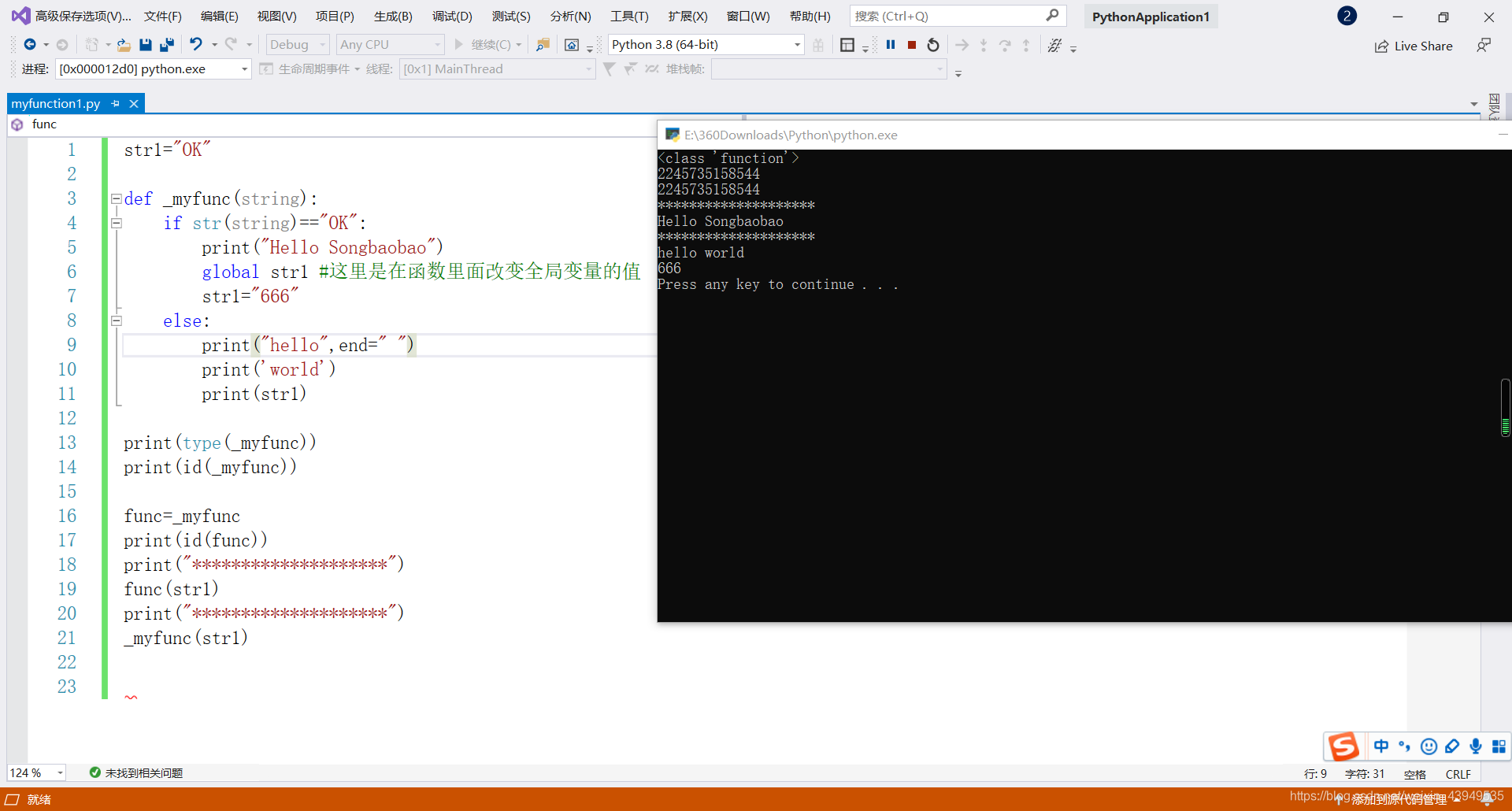Open the Debug configuration dropdown
Image resolution: width=1512 pixels, height=811 pixels.
coord(298,45)
